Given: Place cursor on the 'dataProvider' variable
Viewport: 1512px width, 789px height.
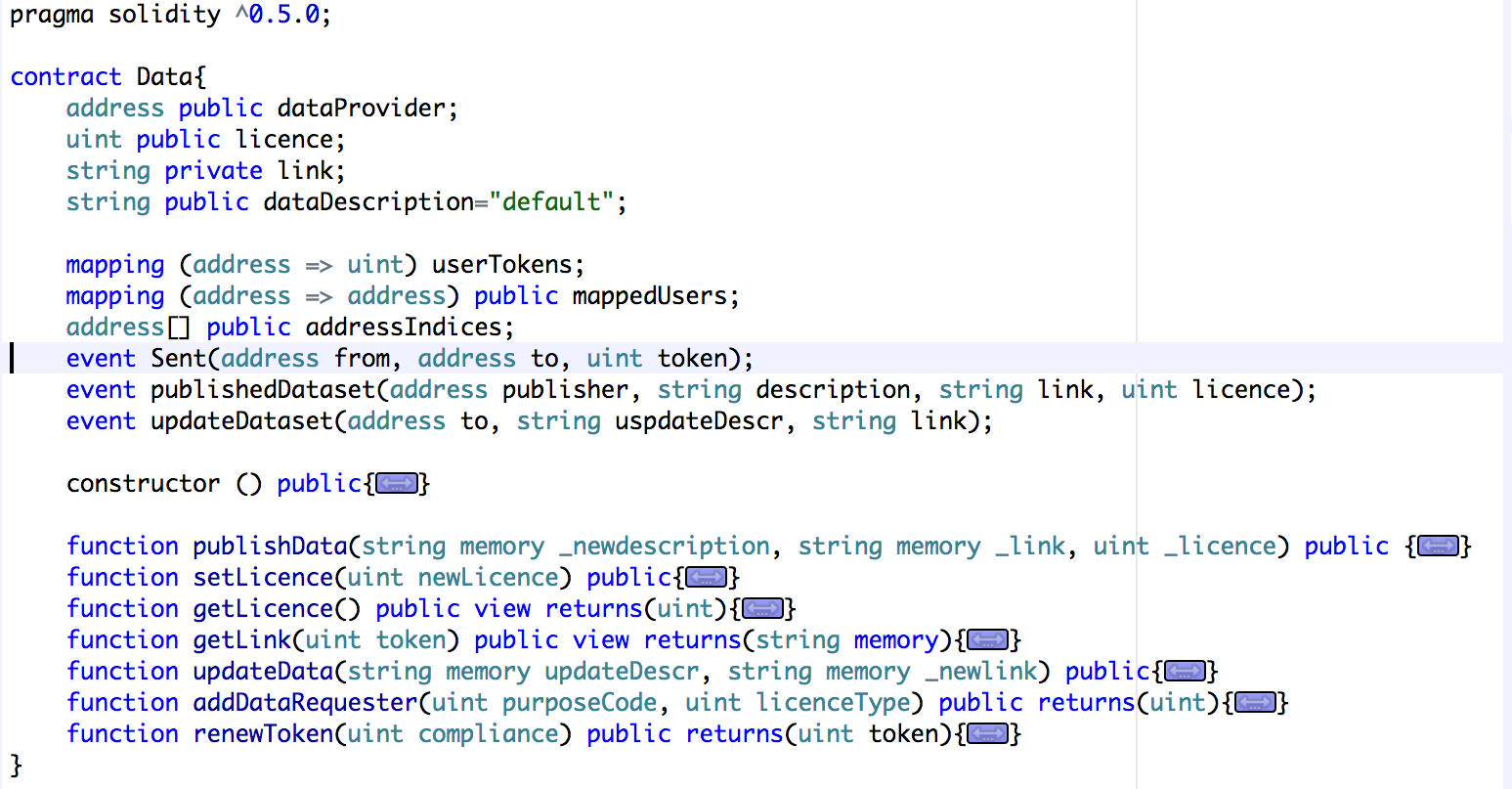Looking at the screenshot, I should pos(362,109).
